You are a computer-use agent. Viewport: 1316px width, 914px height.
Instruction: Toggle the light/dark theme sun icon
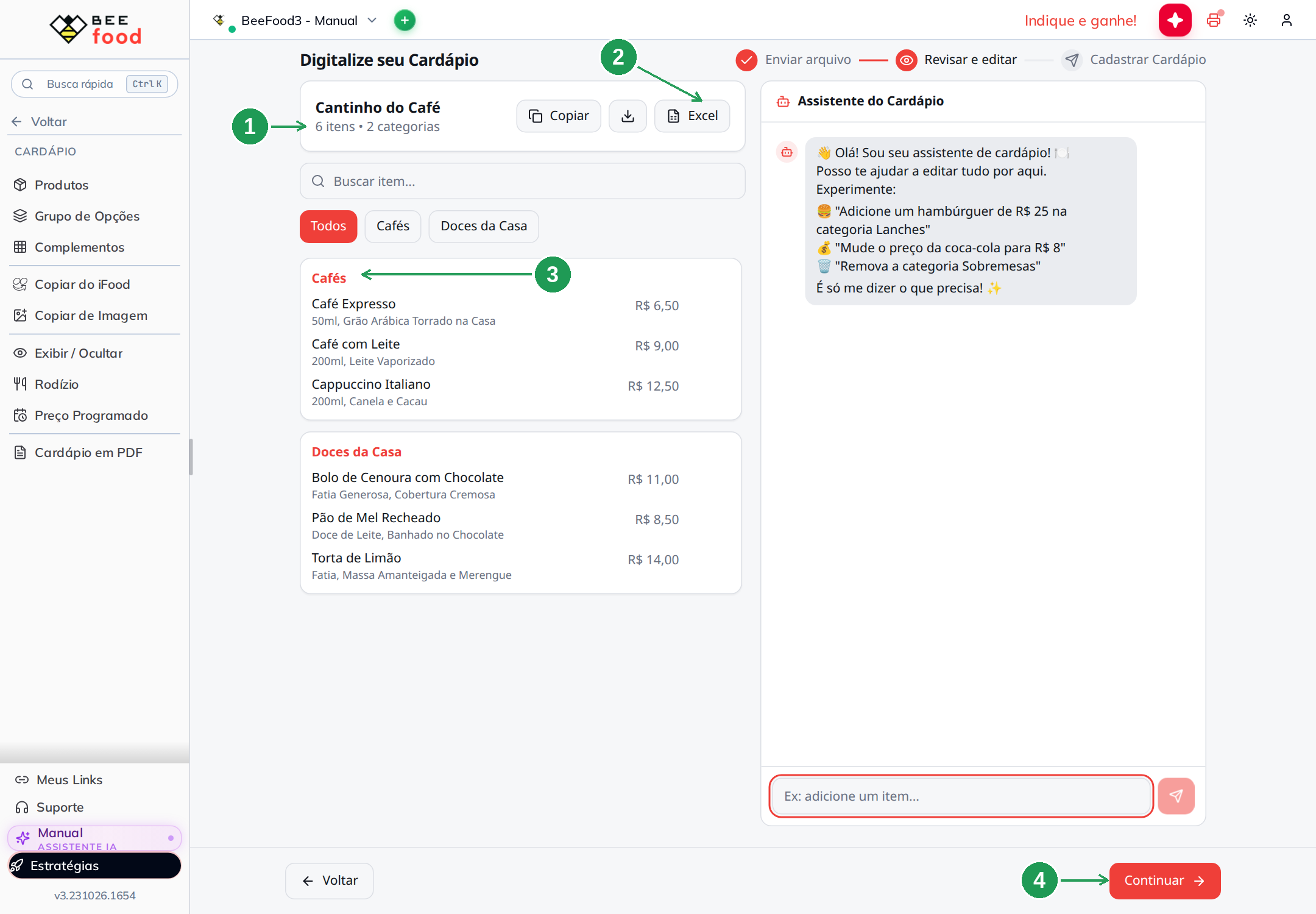pos(1250,20)
